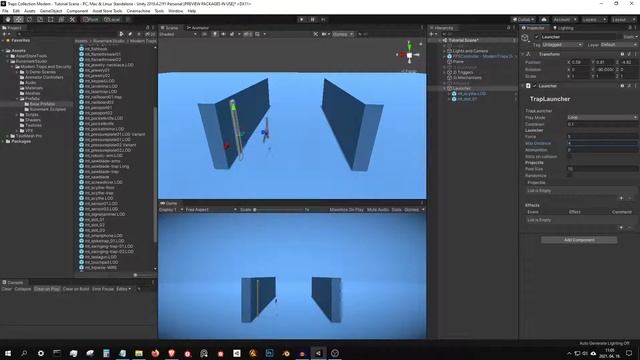Select the Move tool in the toolbar
This screenshot has height=360, width=640.
[18, 20]
